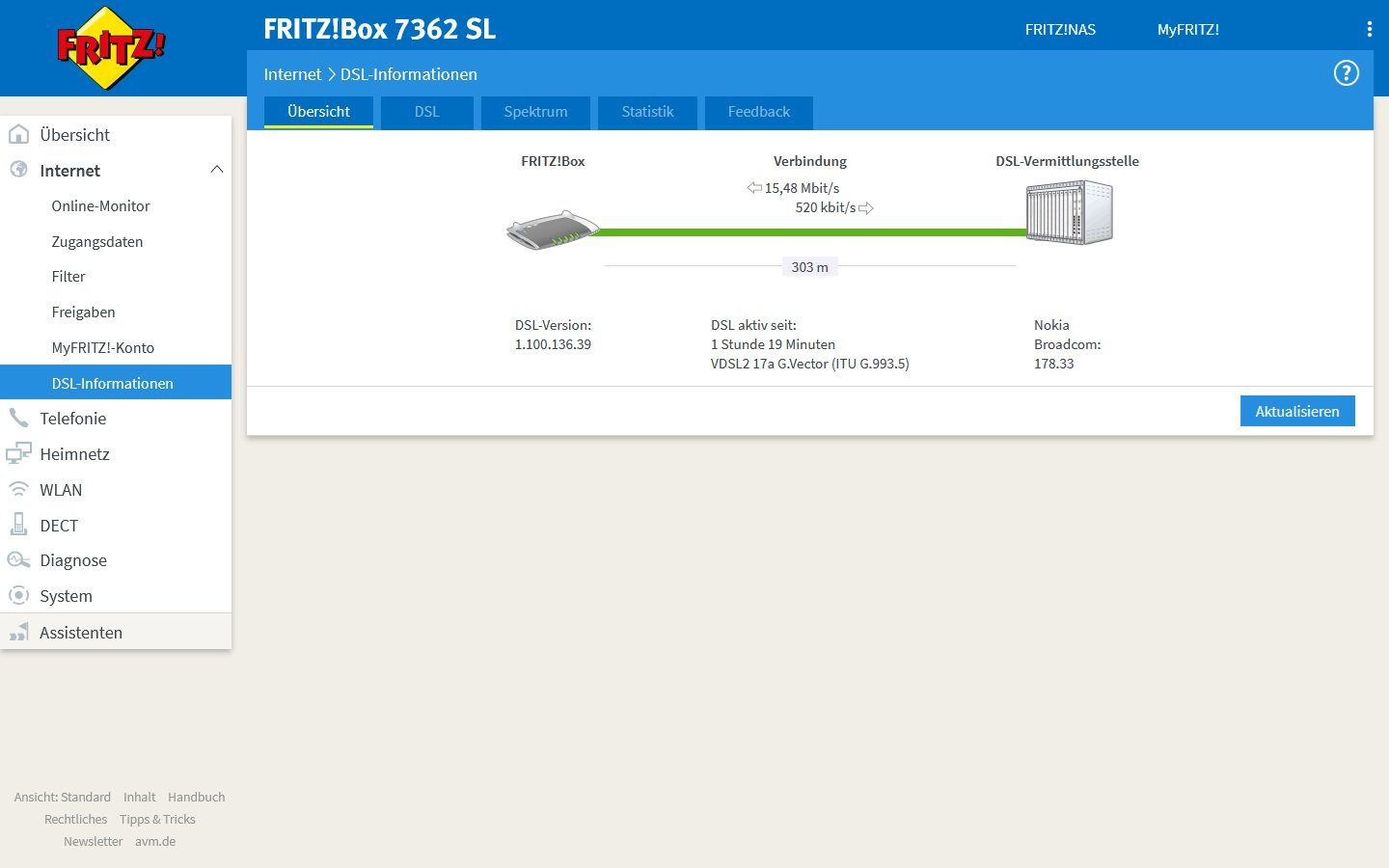Switch to the Statistik tab
The width and height of the screenshot is (1389, 868).
(647, 112)
